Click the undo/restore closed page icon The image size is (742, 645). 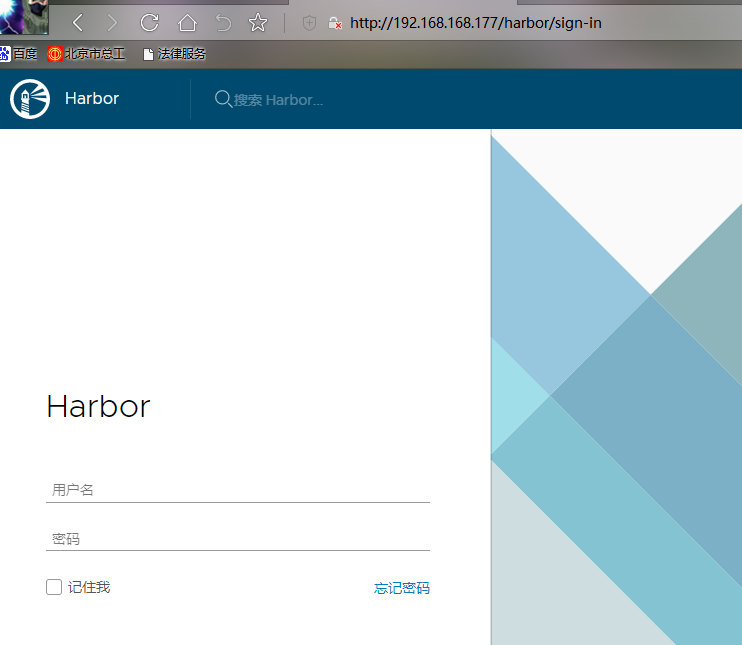point(223,23)
